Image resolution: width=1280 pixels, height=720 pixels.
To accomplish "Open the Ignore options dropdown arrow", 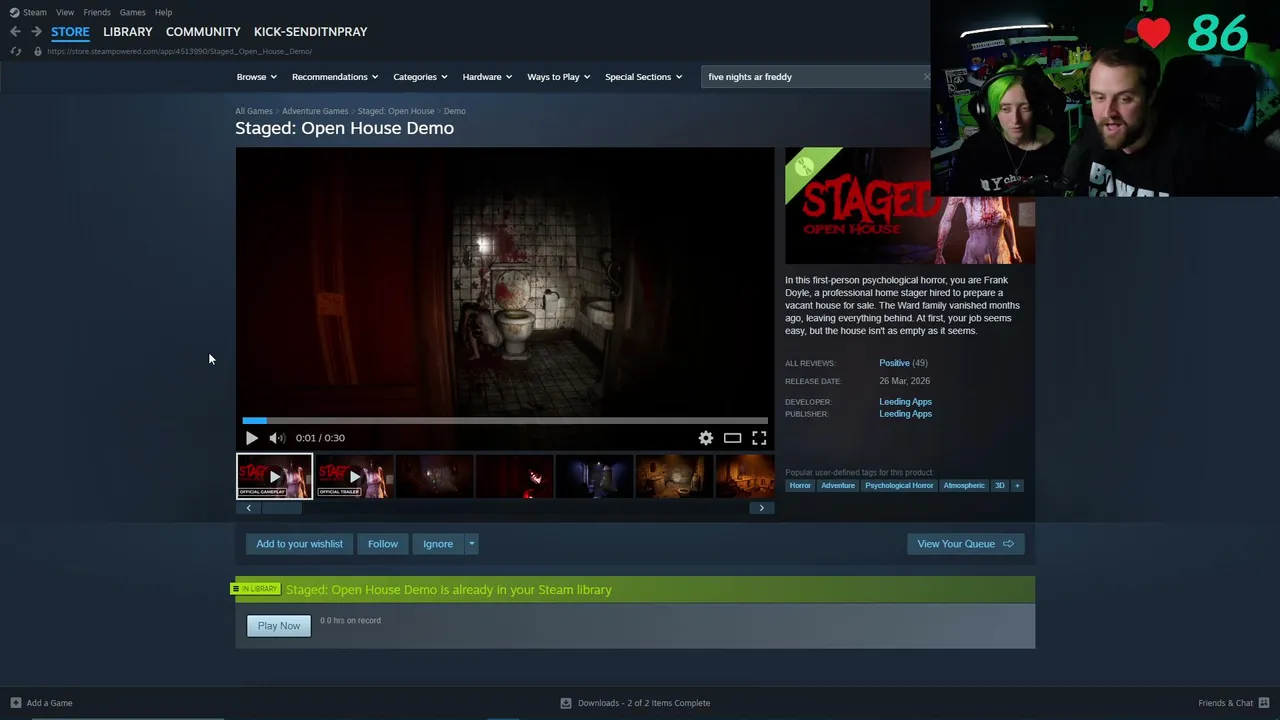I will (471, 544).
